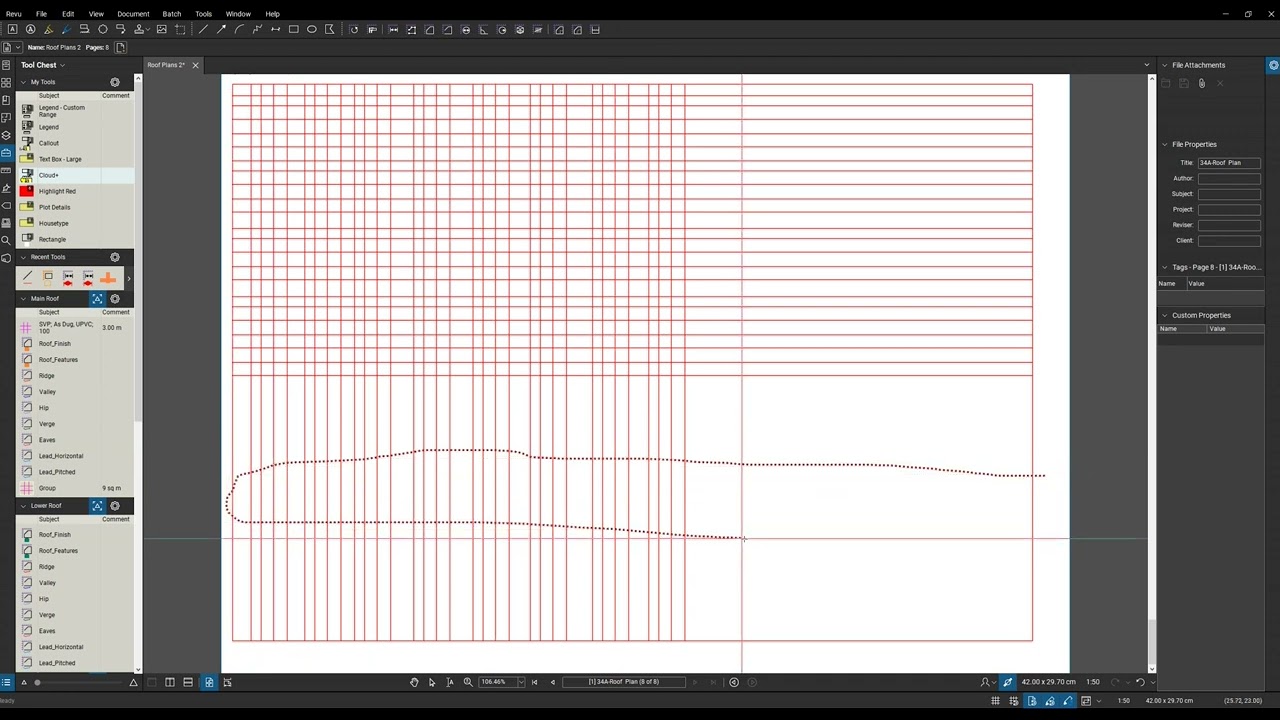Select the Valley tool under Main Roof
Screen dimensions: 1280x720
(75, 392)
